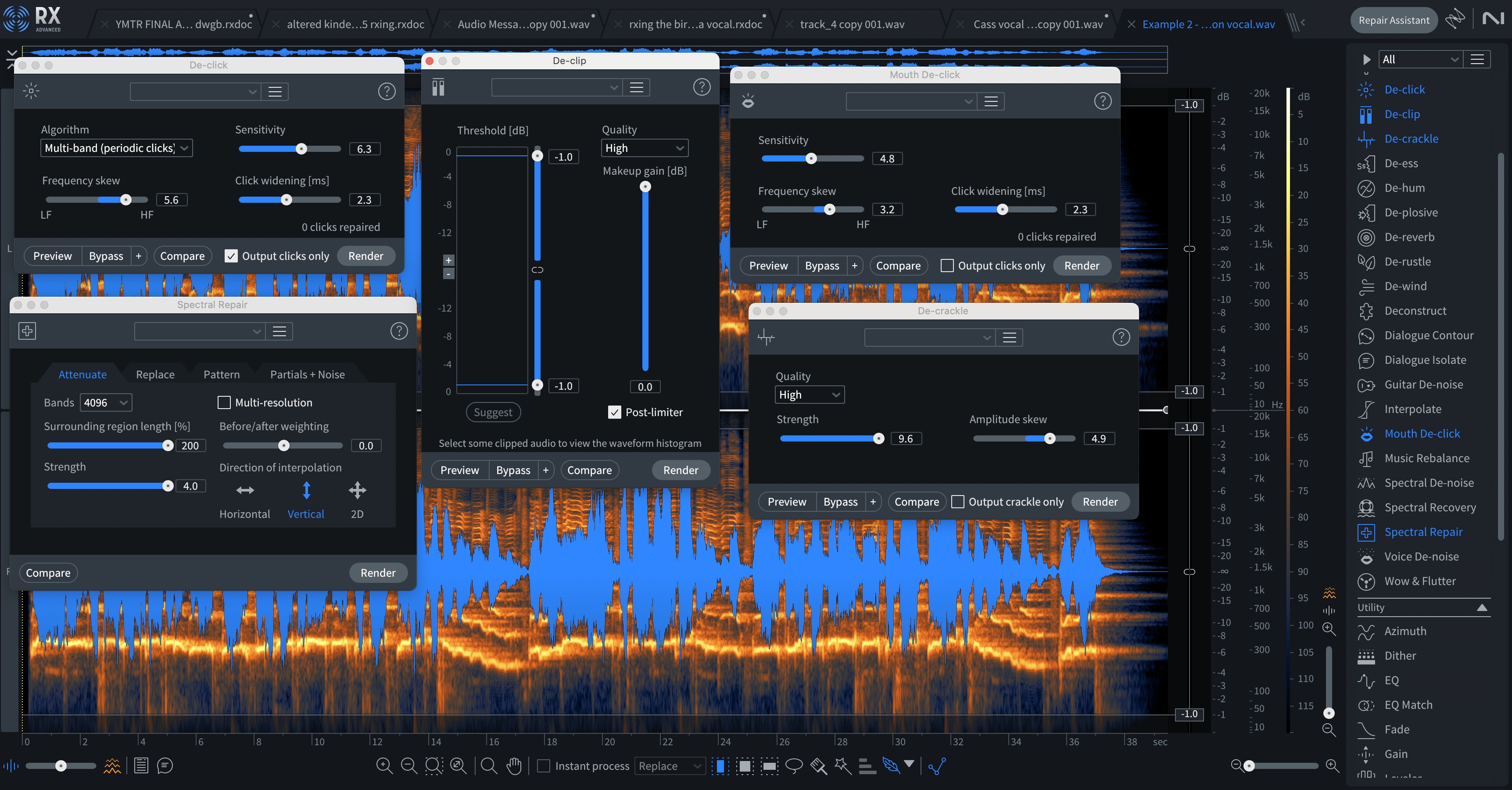
Task: Enable Output clicks only in Mouth De-click
Action: pos(947,266)
